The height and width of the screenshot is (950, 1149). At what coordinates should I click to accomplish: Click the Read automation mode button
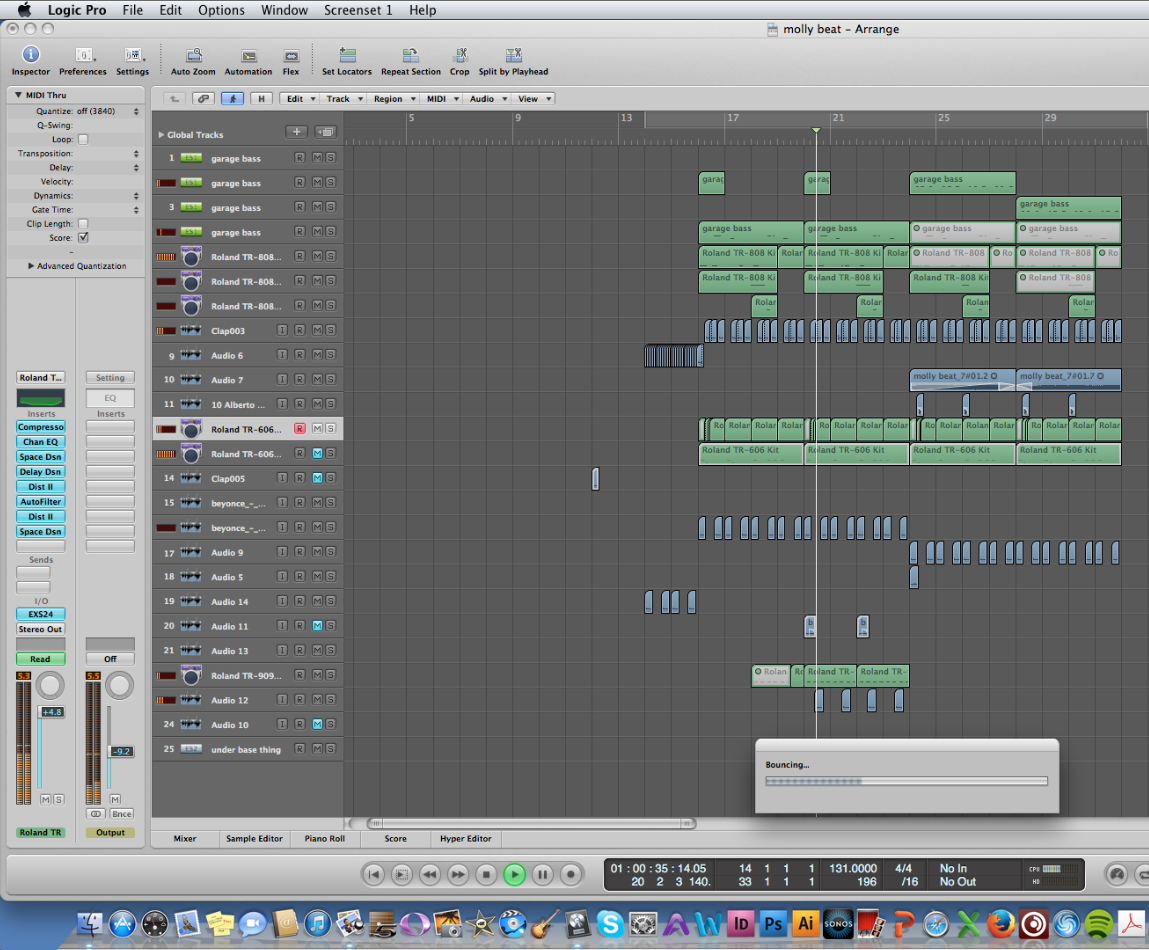pyautogui.click(x=40, y=659)
